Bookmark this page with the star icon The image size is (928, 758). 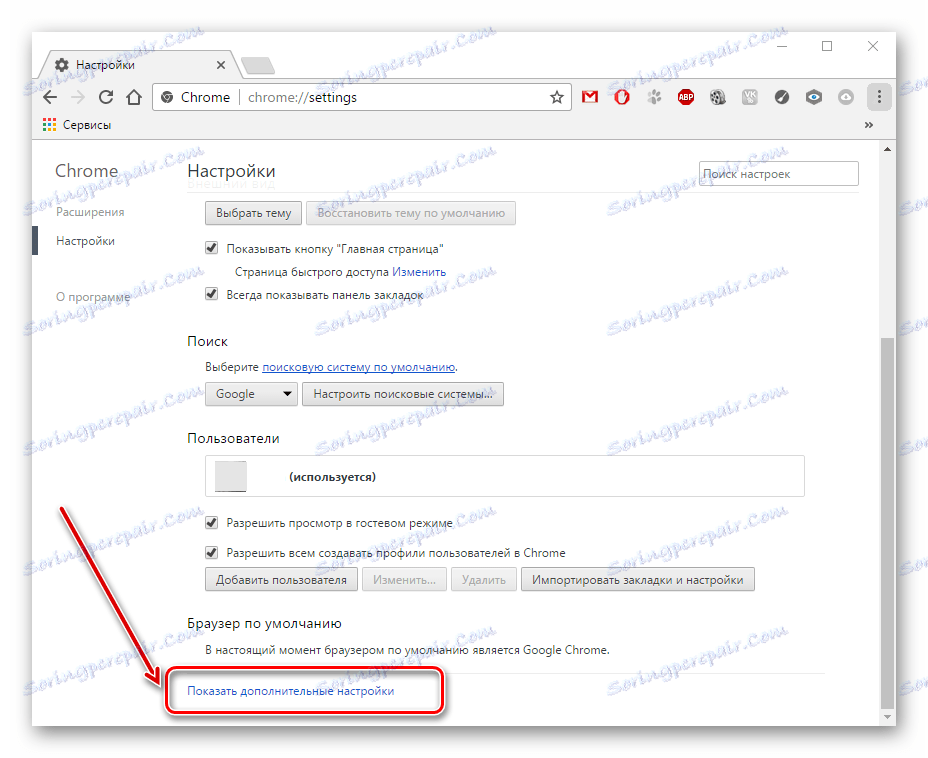tap(556, 97)
